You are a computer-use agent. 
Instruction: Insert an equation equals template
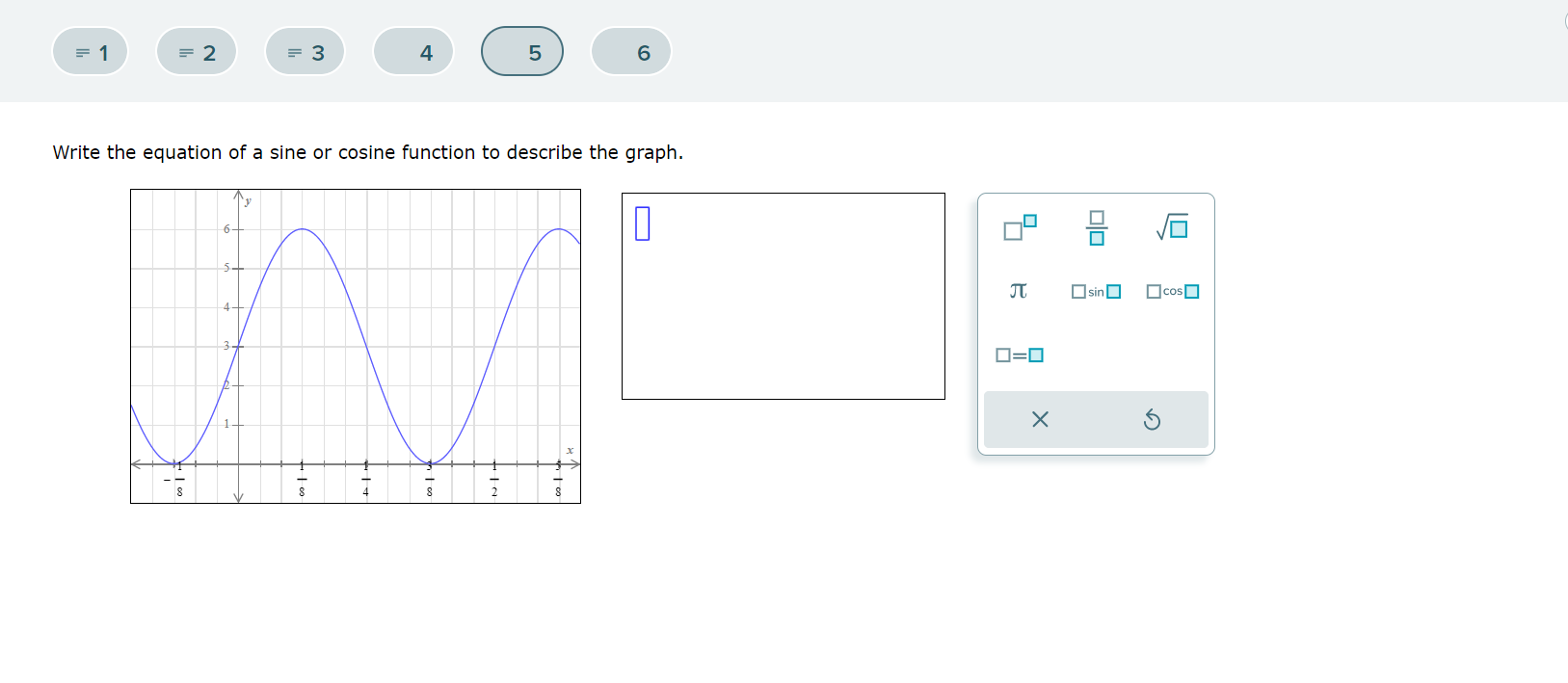point(1020,355)
